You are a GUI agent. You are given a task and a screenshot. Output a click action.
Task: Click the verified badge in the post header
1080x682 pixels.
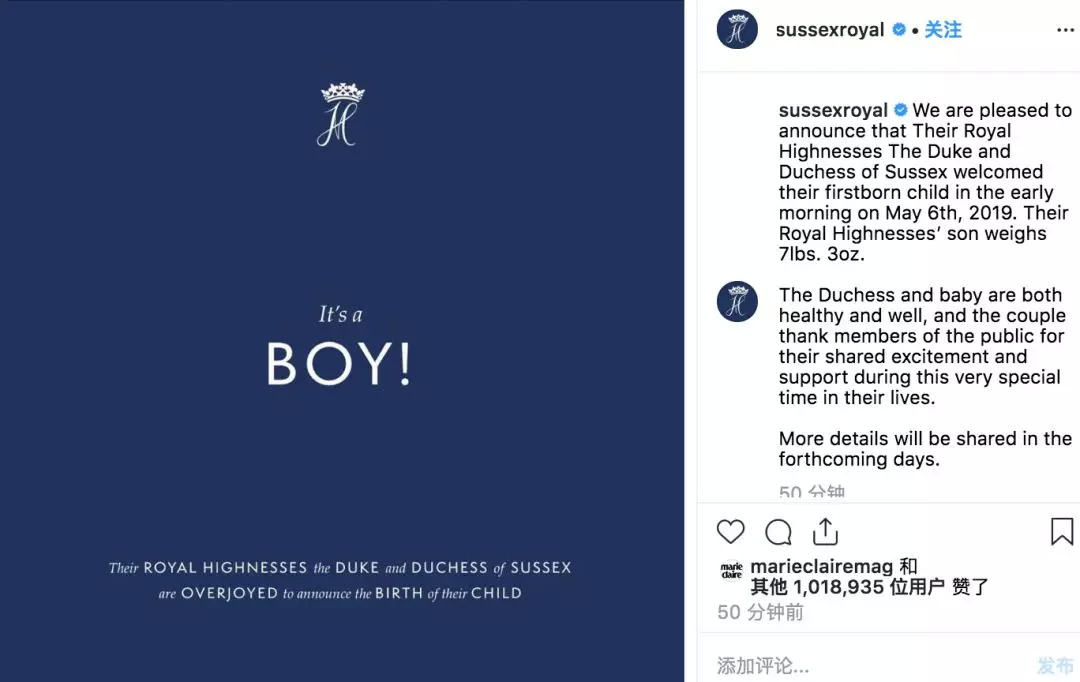click(x=899, y=30)
